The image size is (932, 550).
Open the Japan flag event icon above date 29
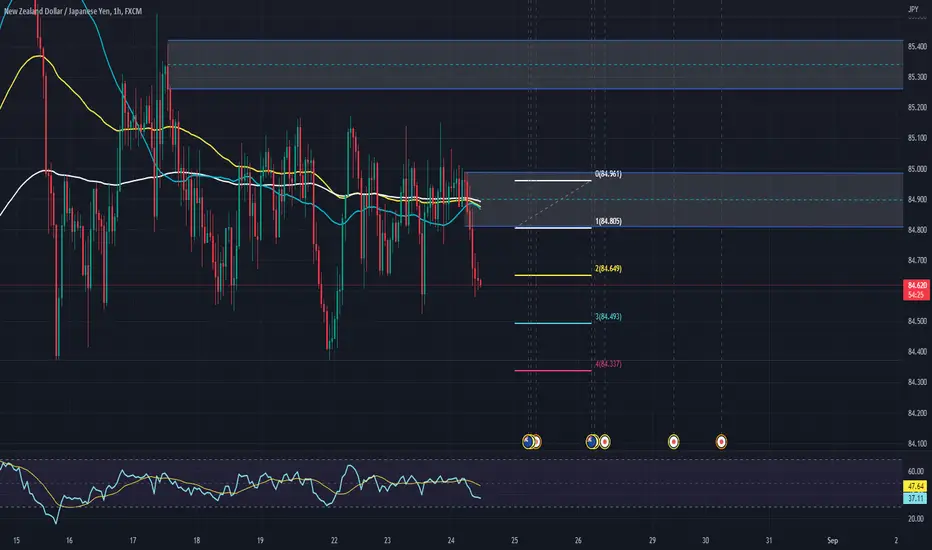point(673,441)
